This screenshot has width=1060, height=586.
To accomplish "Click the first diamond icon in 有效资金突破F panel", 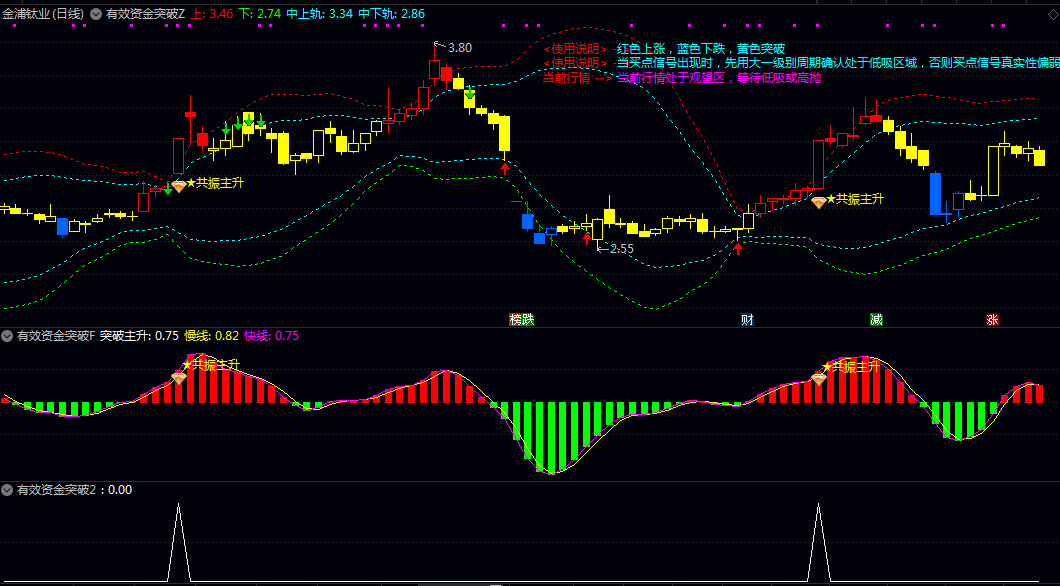I will tap(178, 378).
